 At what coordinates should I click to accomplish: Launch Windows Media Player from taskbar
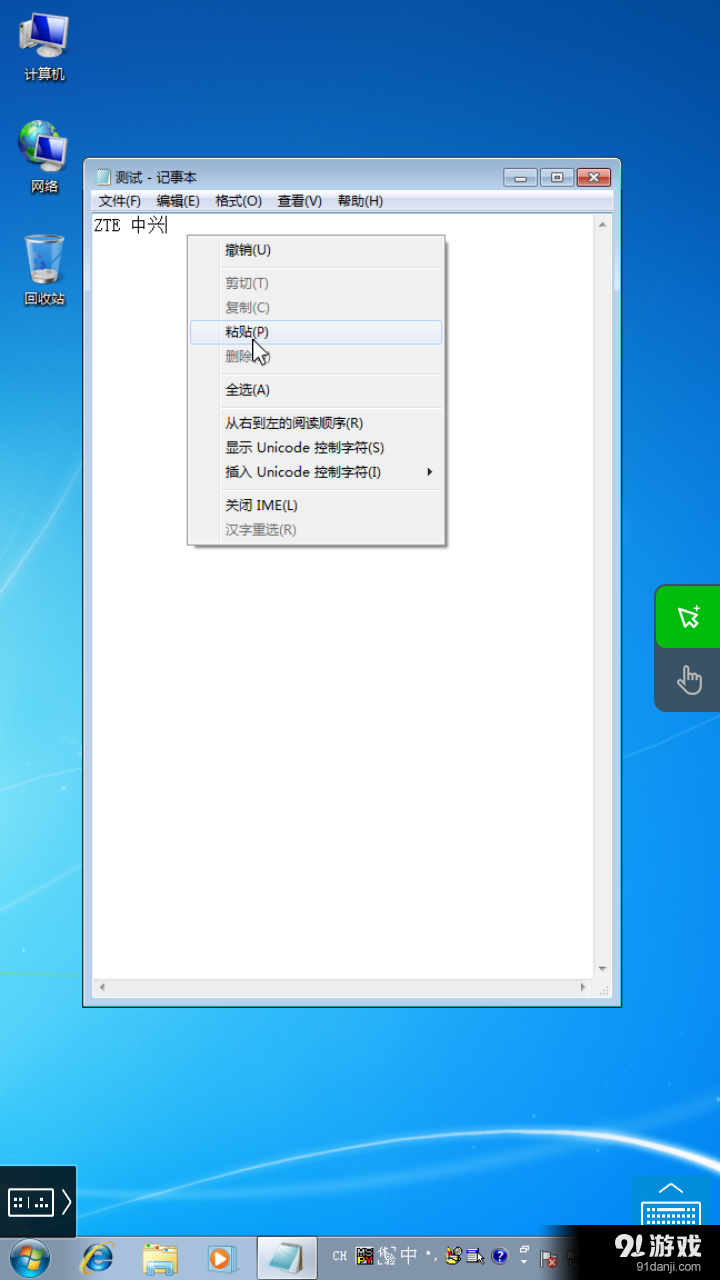221,1258
